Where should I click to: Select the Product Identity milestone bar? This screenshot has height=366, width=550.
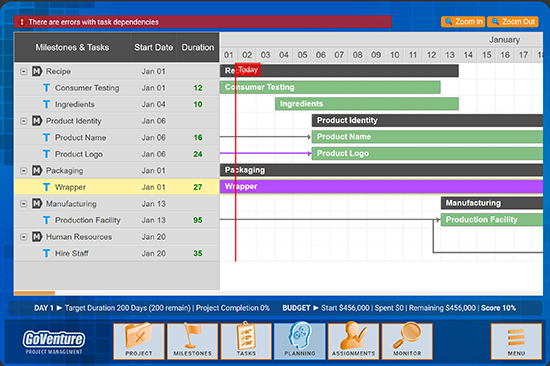(428, 120)
